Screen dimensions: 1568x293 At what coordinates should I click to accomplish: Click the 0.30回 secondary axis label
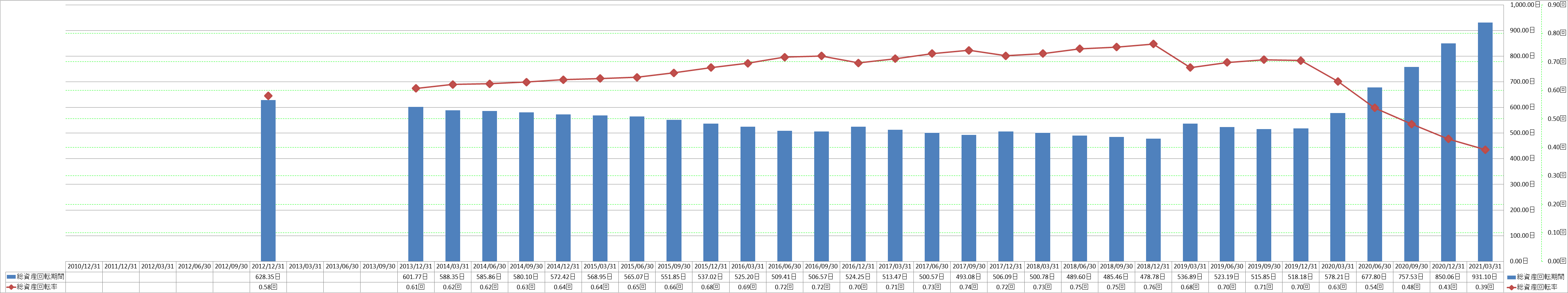tap(1557, 176)
